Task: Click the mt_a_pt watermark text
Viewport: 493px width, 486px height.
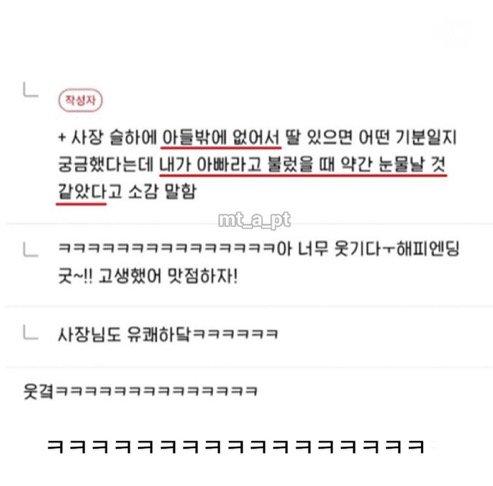Action: click(254, 220)
